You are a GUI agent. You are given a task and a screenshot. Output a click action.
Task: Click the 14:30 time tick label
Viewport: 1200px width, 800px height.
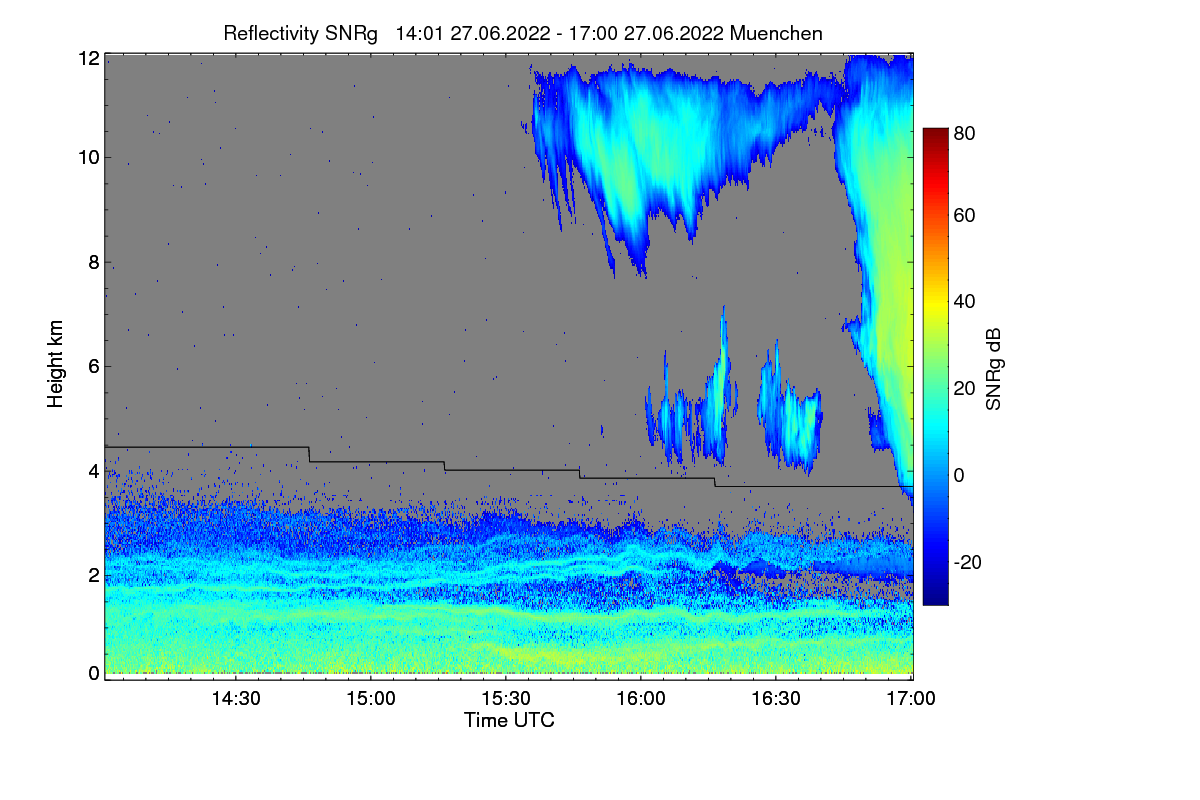point(235,699)
